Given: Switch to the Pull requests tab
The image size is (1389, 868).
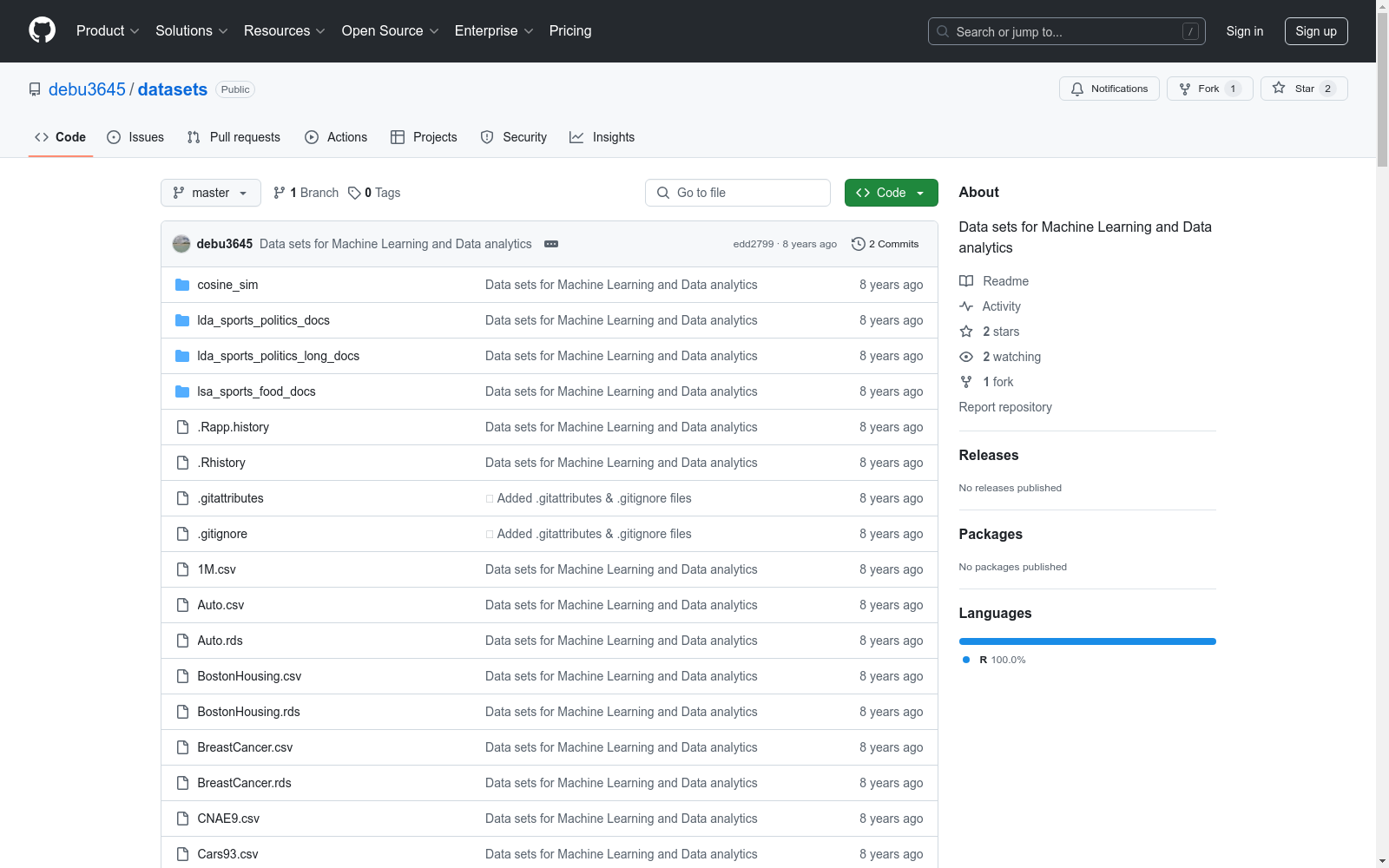Looking at the screenshot, I should (x=234, y=137).
